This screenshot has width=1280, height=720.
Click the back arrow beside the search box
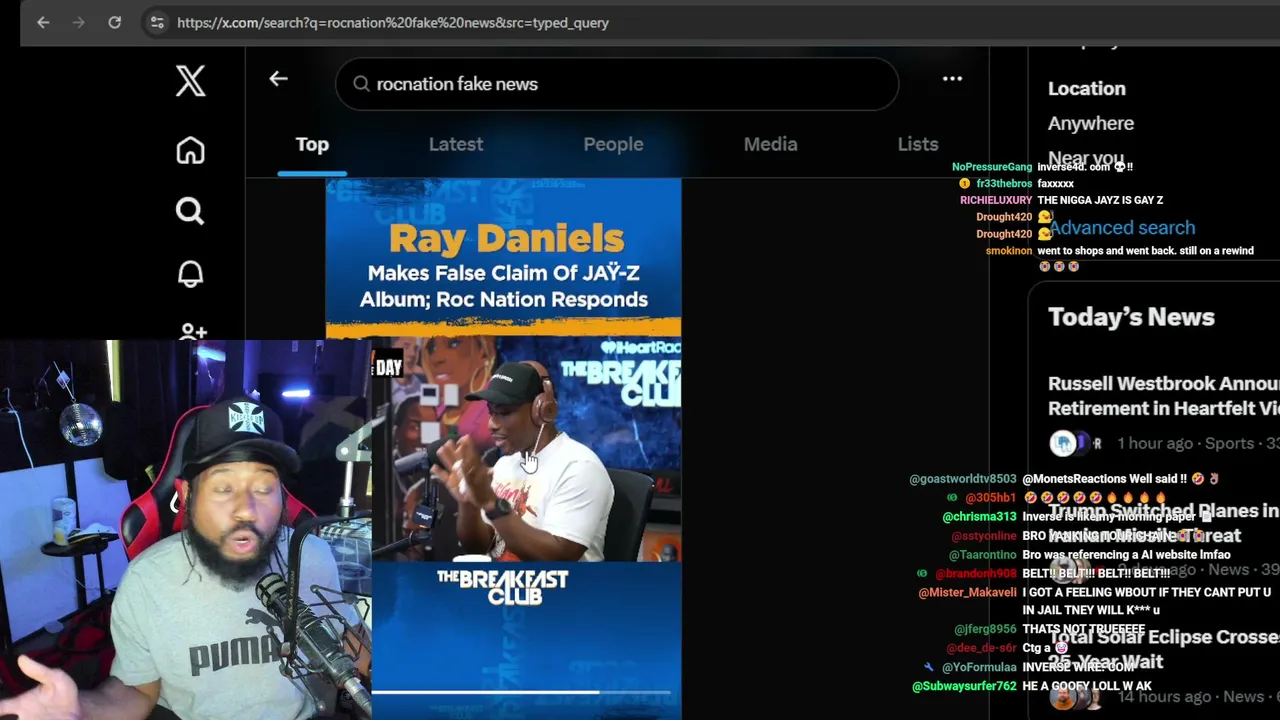[278, 79]
